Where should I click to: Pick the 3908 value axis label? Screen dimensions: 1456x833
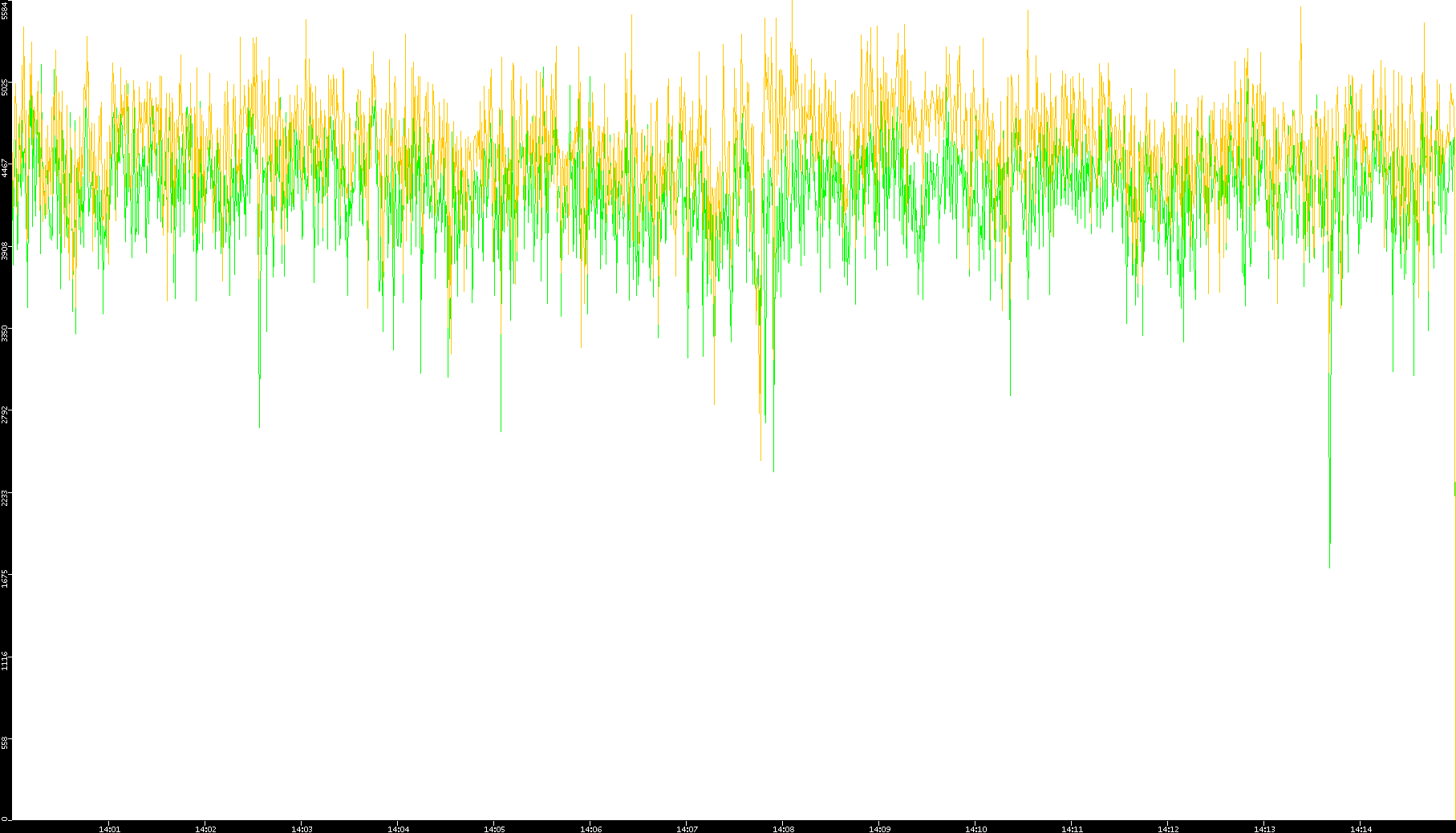pos(5,250)
